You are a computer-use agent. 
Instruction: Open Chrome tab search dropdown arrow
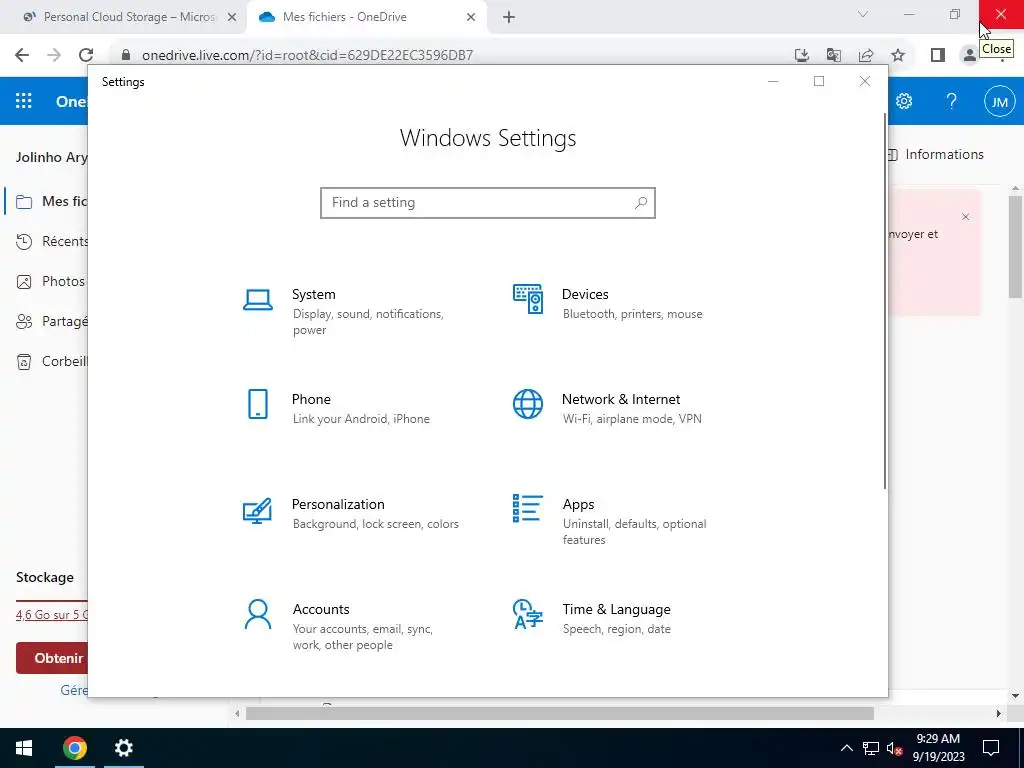(x=862, y=14)
